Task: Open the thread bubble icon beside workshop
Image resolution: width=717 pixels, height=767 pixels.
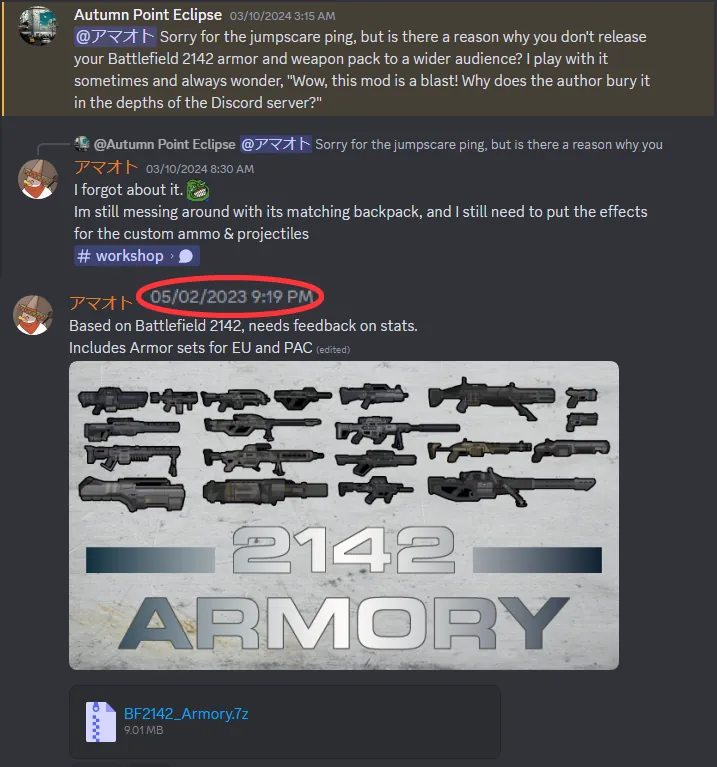Action: coord(186,256)
